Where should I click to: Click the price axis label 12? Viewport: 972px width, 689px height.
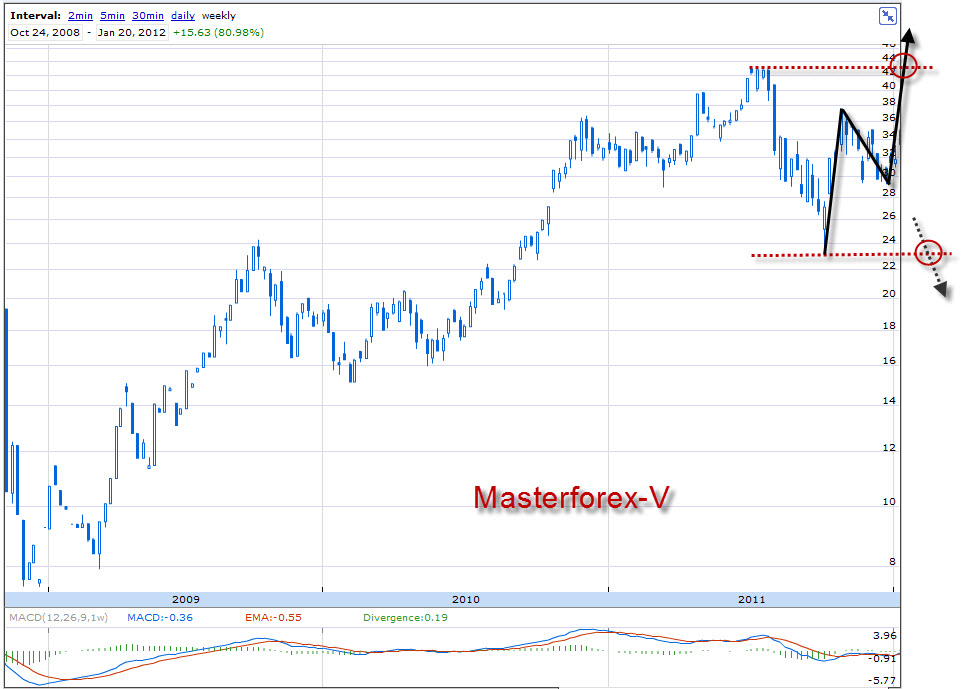[889, 448]
